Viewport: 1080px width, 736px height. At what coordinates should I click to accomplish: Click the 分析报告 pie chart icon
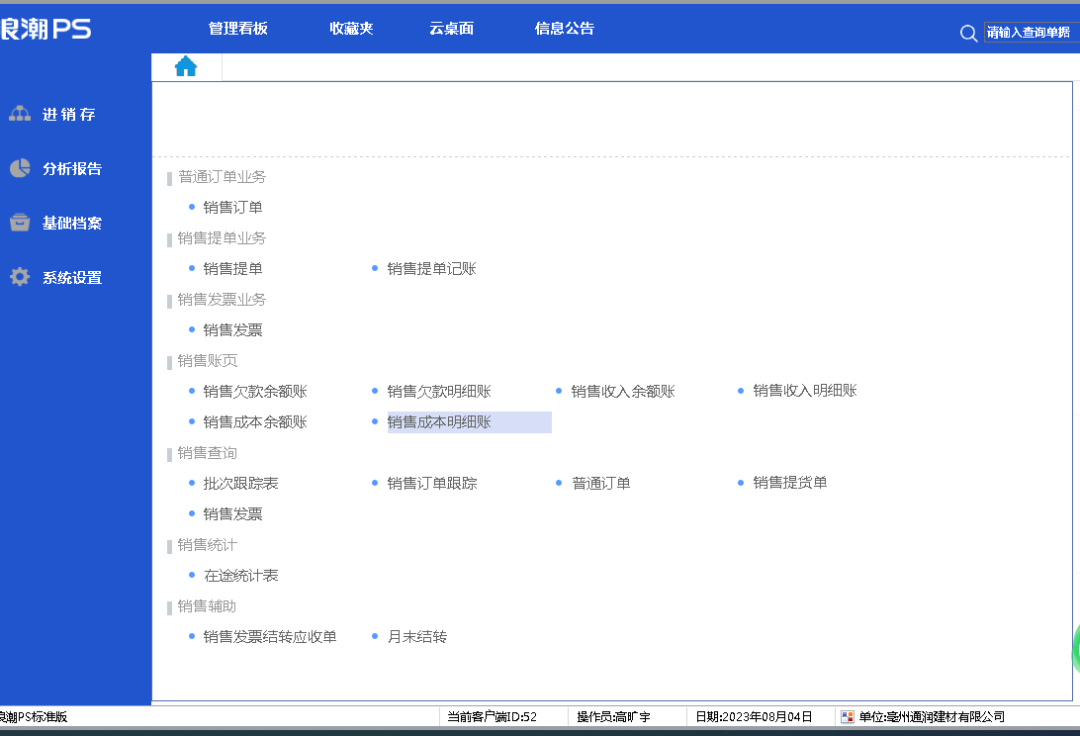click(x=20, y=168)
